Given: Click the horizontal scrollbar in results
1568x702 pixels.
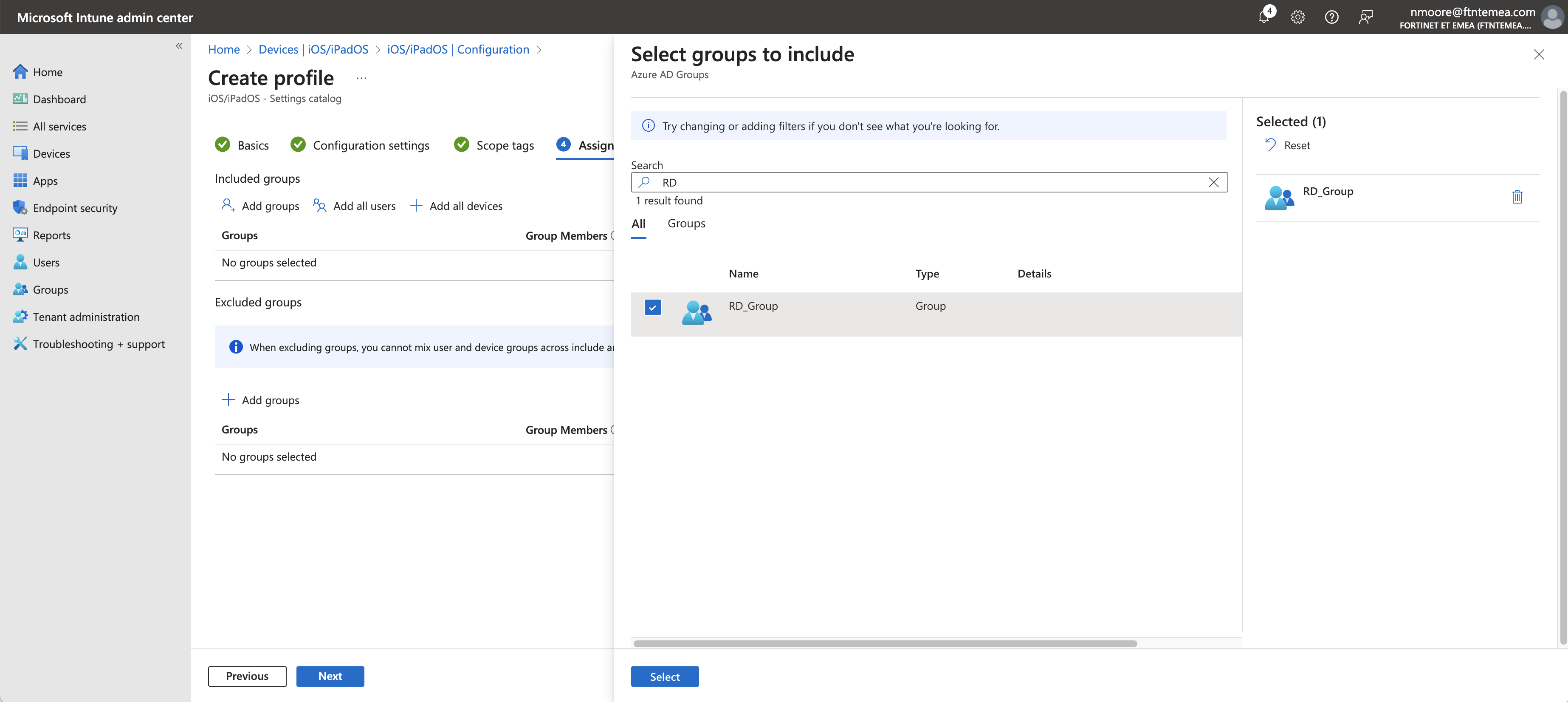Looking at the screenshot, I should [884, 643].
